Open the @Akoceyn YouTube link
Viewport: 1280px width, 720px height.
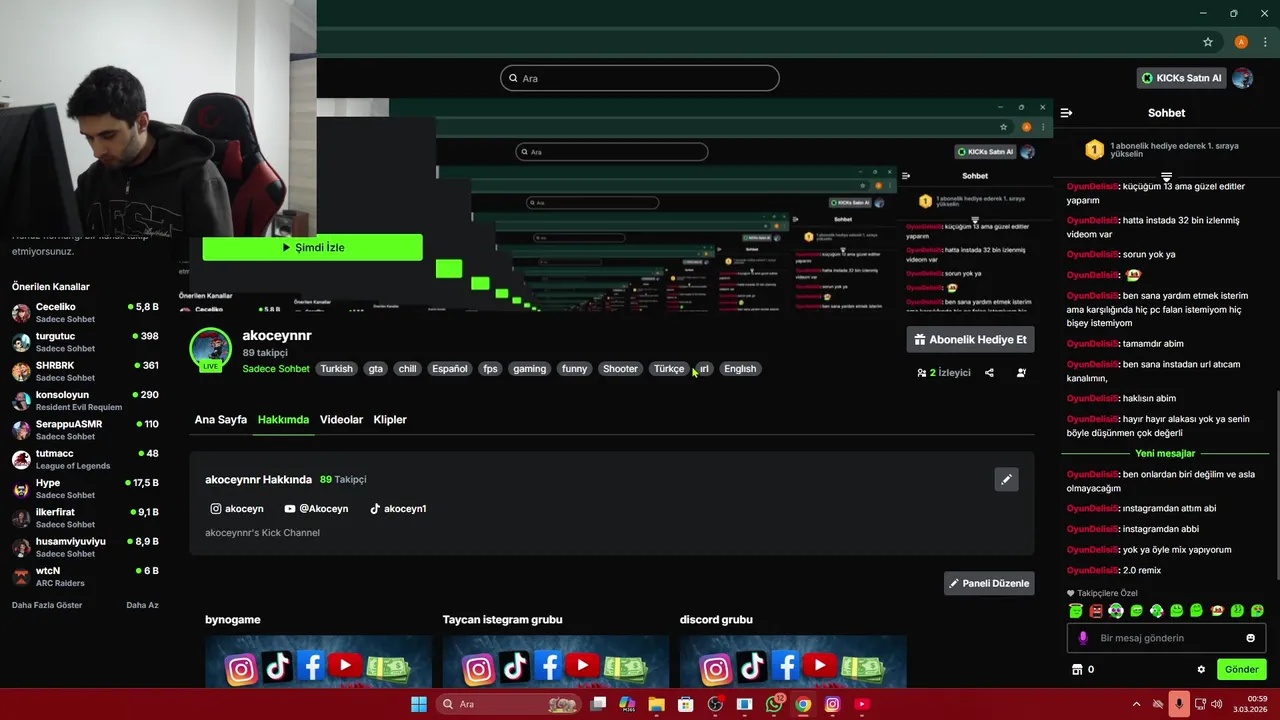coord(316,509)
